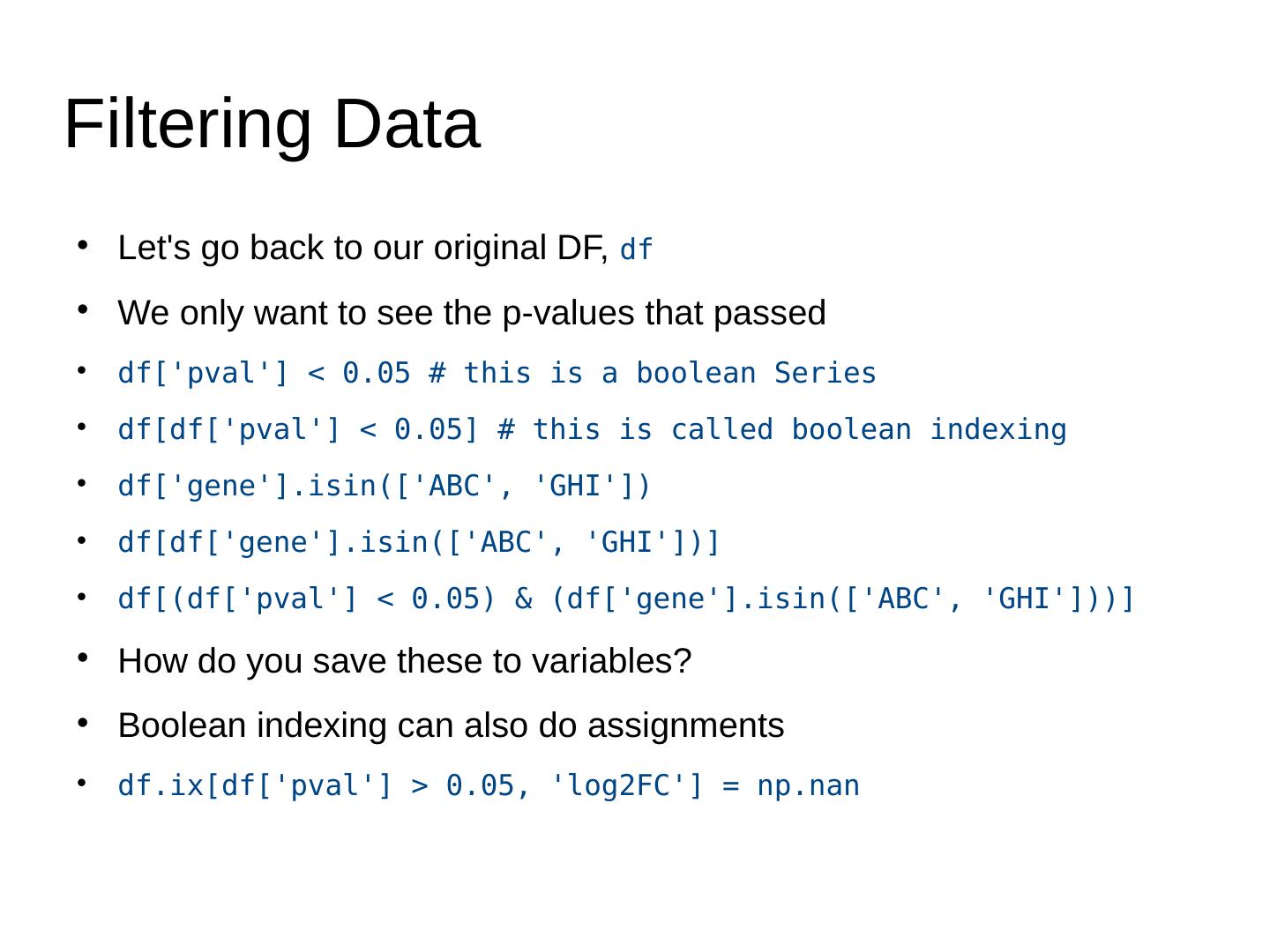Click the "# this is called boolean indexing" comment
Screen dimensions: 1270x952
tap(782, 430)
